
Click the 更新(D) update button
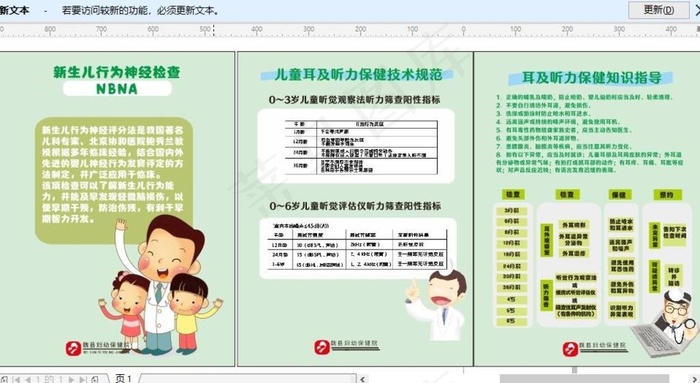(658, 9)
